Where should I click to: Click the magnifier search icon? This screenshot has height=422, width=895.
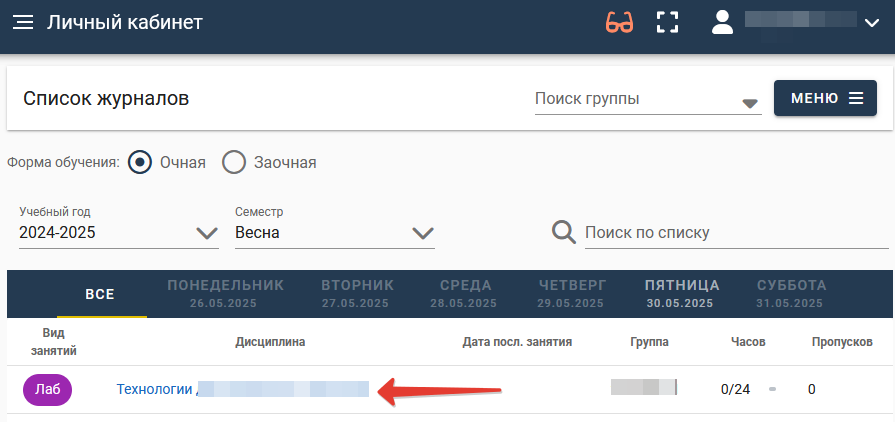click(x=563, y=232)
